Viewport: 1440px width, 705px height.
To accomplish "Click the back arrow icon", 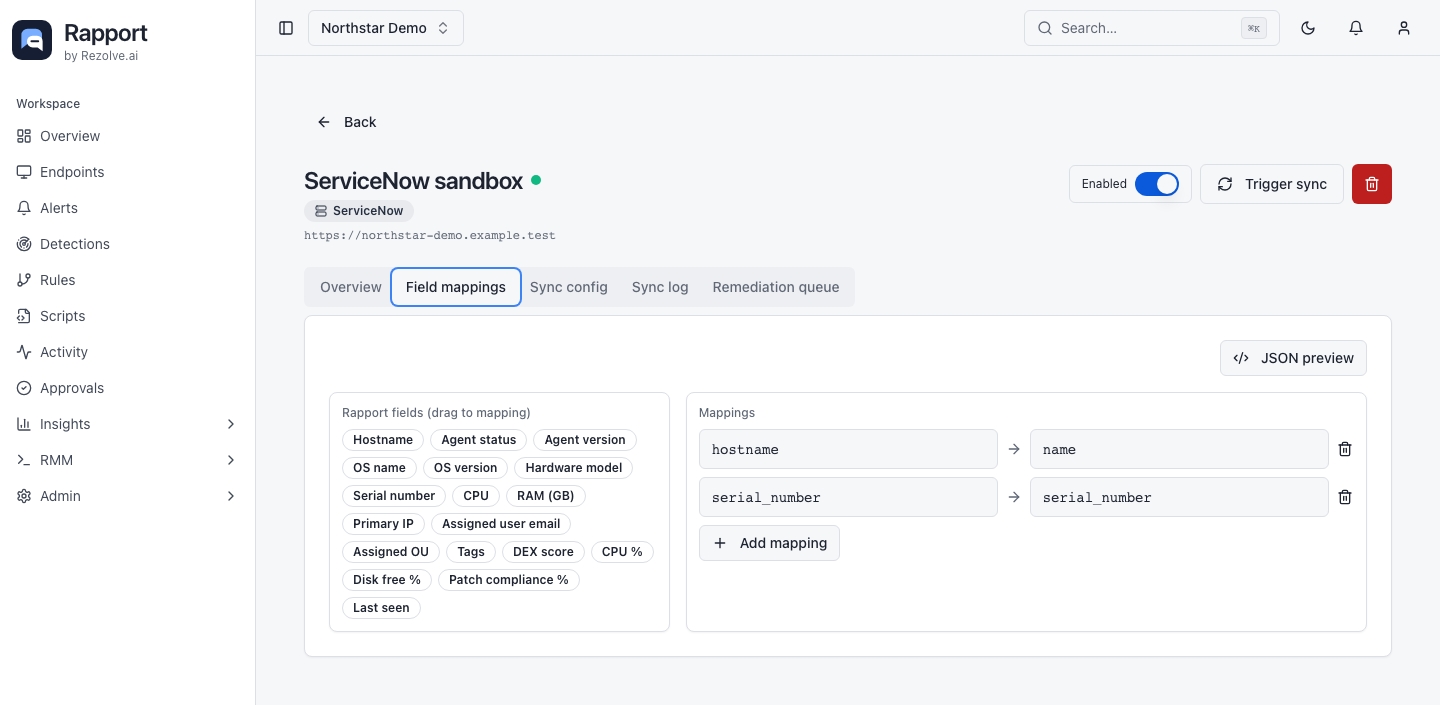I will tap(324, 122).
